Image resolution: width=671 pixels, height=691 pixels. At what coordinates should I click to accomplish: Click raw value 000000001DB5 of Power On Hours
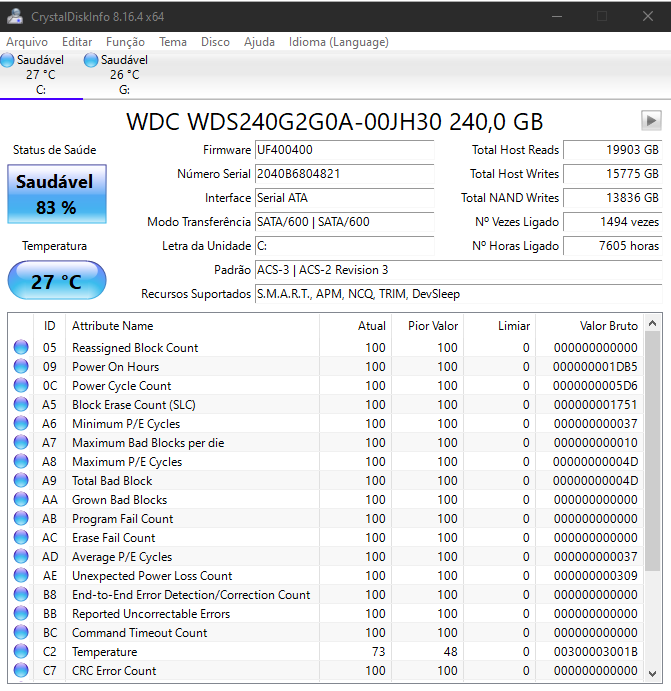[595, 367]
